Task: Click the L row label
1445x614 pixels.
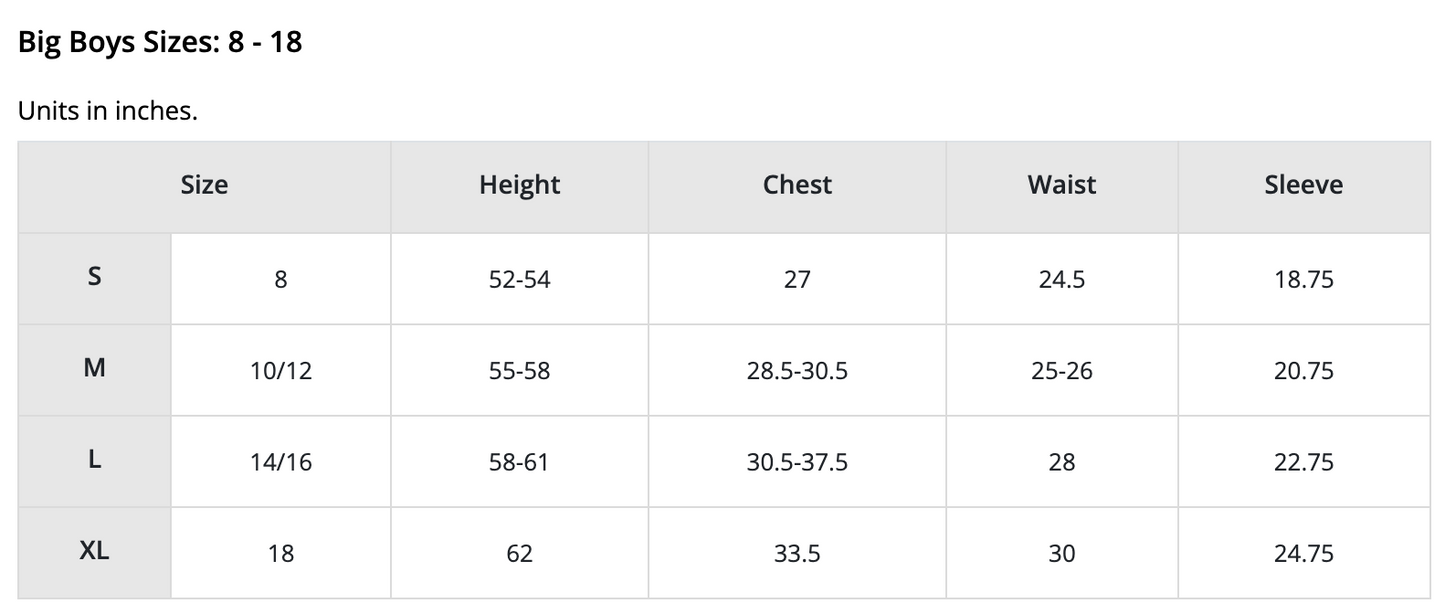Action: [94, 460]
